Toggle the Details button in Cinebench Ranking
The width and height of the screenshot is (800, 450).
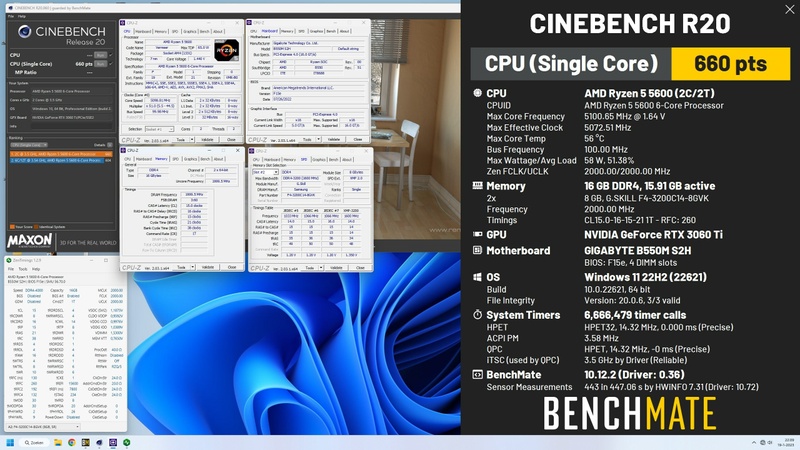coord(110,145)
